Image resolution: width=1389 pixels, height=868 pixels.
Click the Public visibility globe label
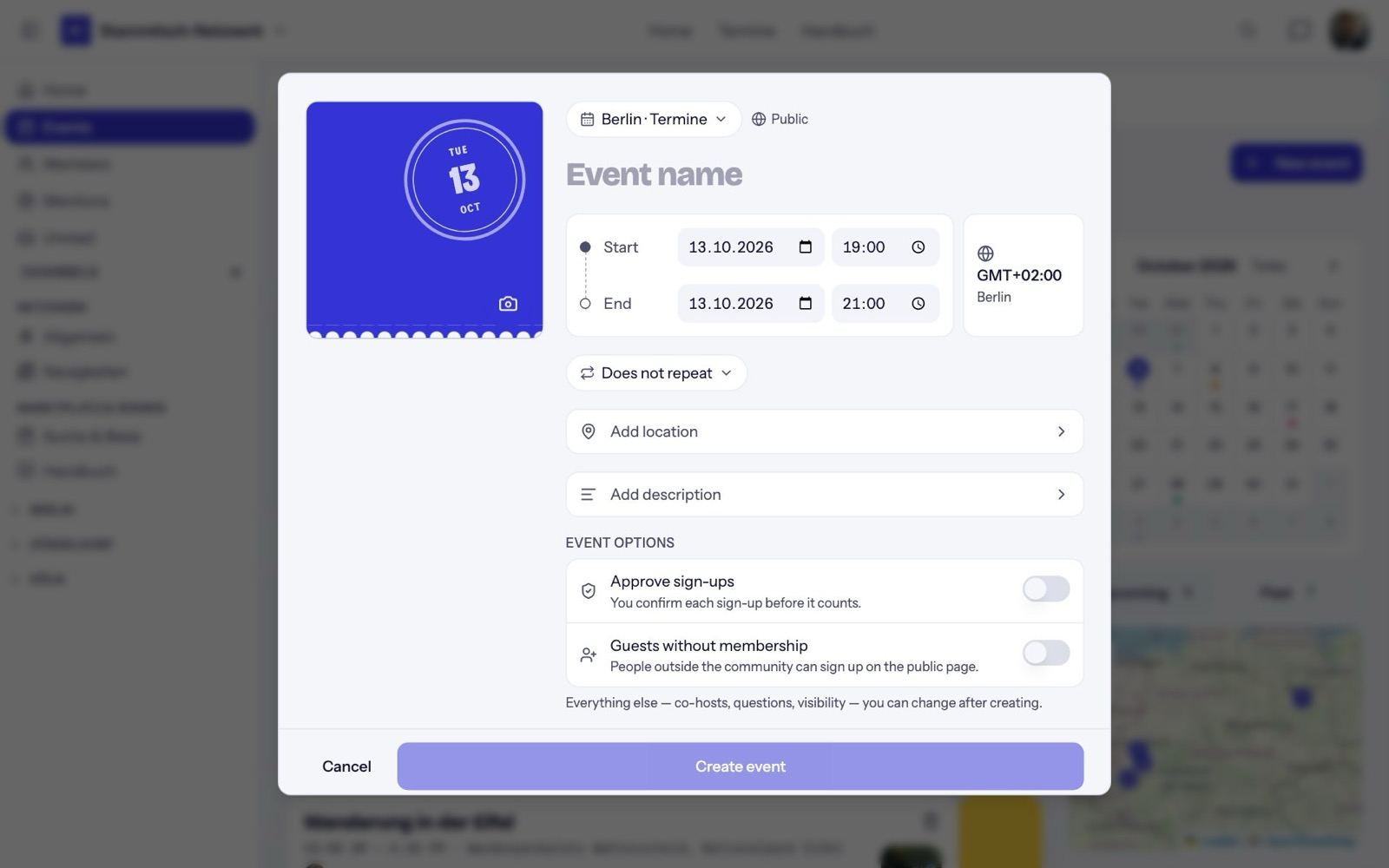[x=780, y=119]
